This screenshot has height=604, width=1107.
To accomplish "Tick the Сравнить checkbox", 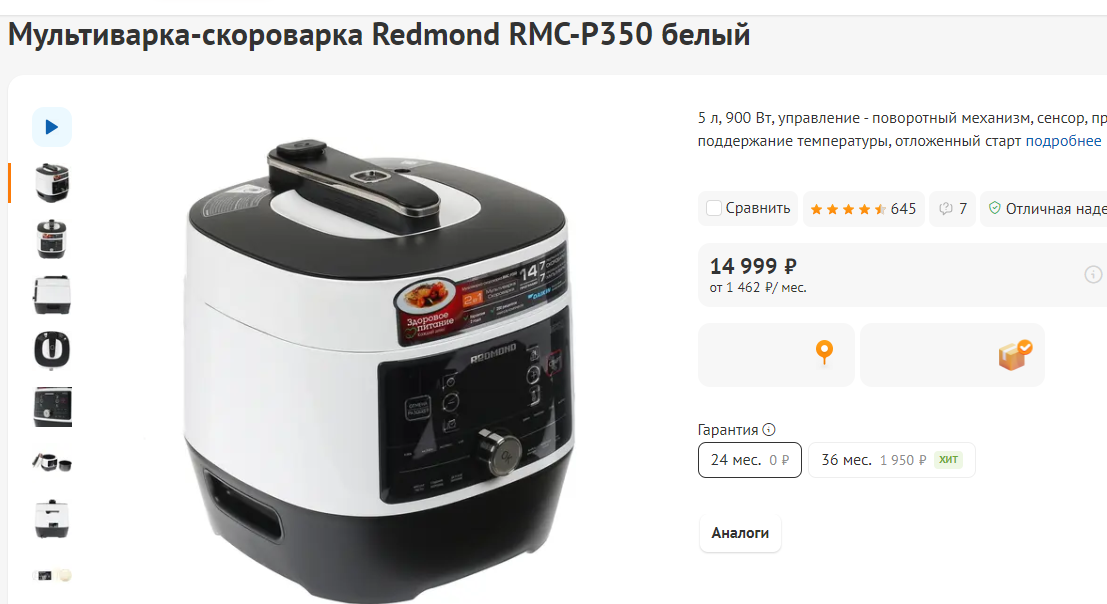I will pyautogui.click(x=714, y=208).
